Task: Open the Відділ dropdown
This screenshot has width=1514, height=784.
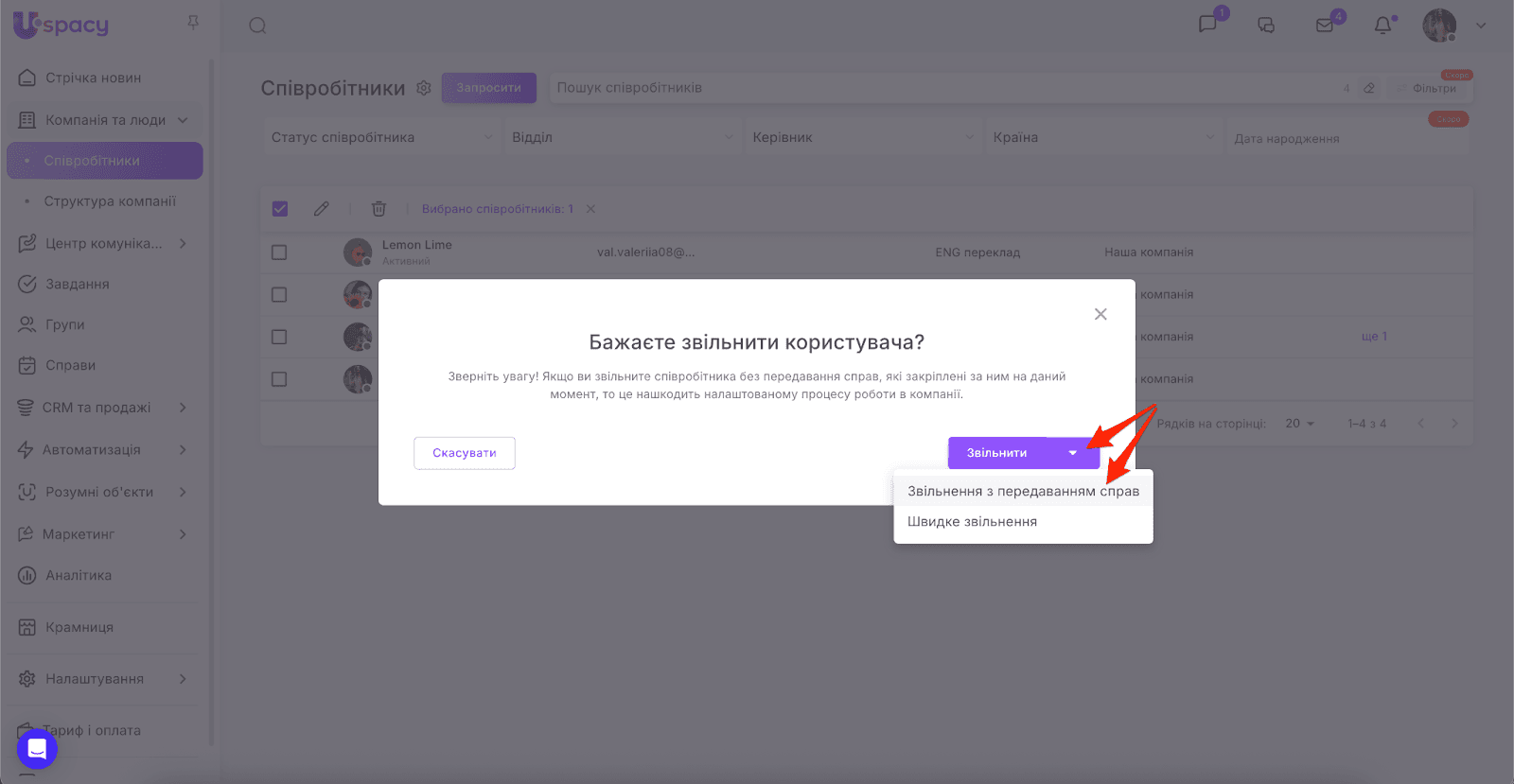Action: coord(622,137)
